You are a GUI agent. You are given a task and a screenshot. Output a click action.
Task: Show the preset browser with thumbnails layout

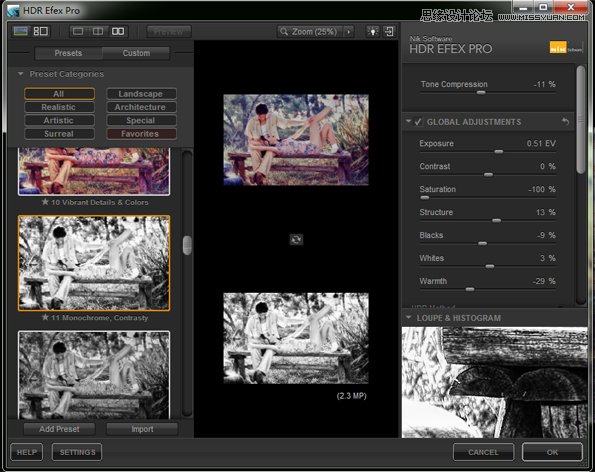coord(41,31)
